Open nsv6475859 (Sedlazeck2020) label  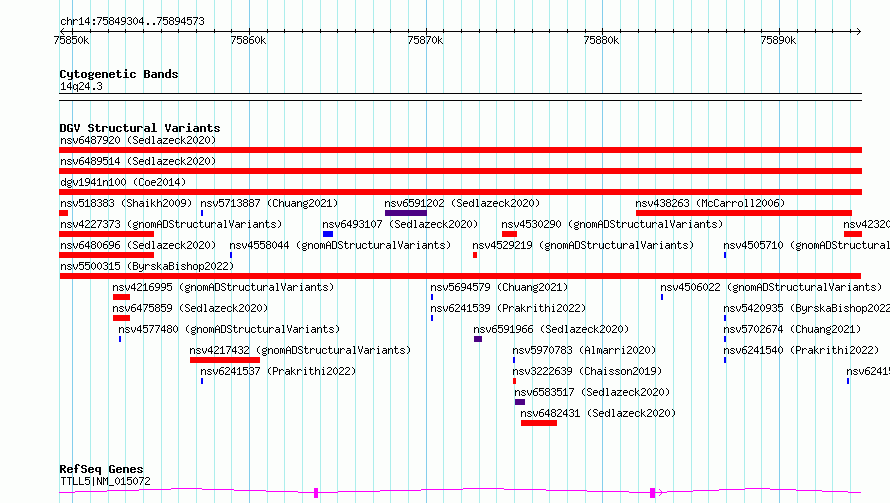[x=190, y=308]
